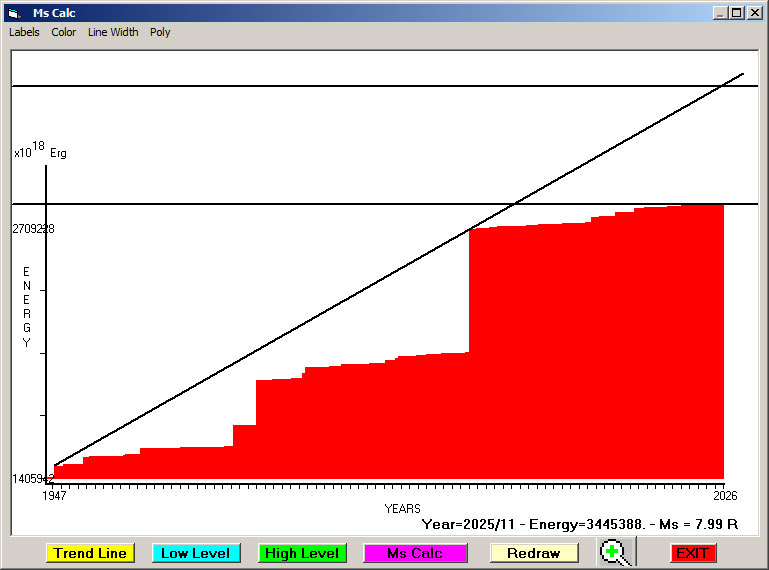The image size is (769, 570).
Task: Click the magnifier zoom-in icon
Action: tap(617, 552)
